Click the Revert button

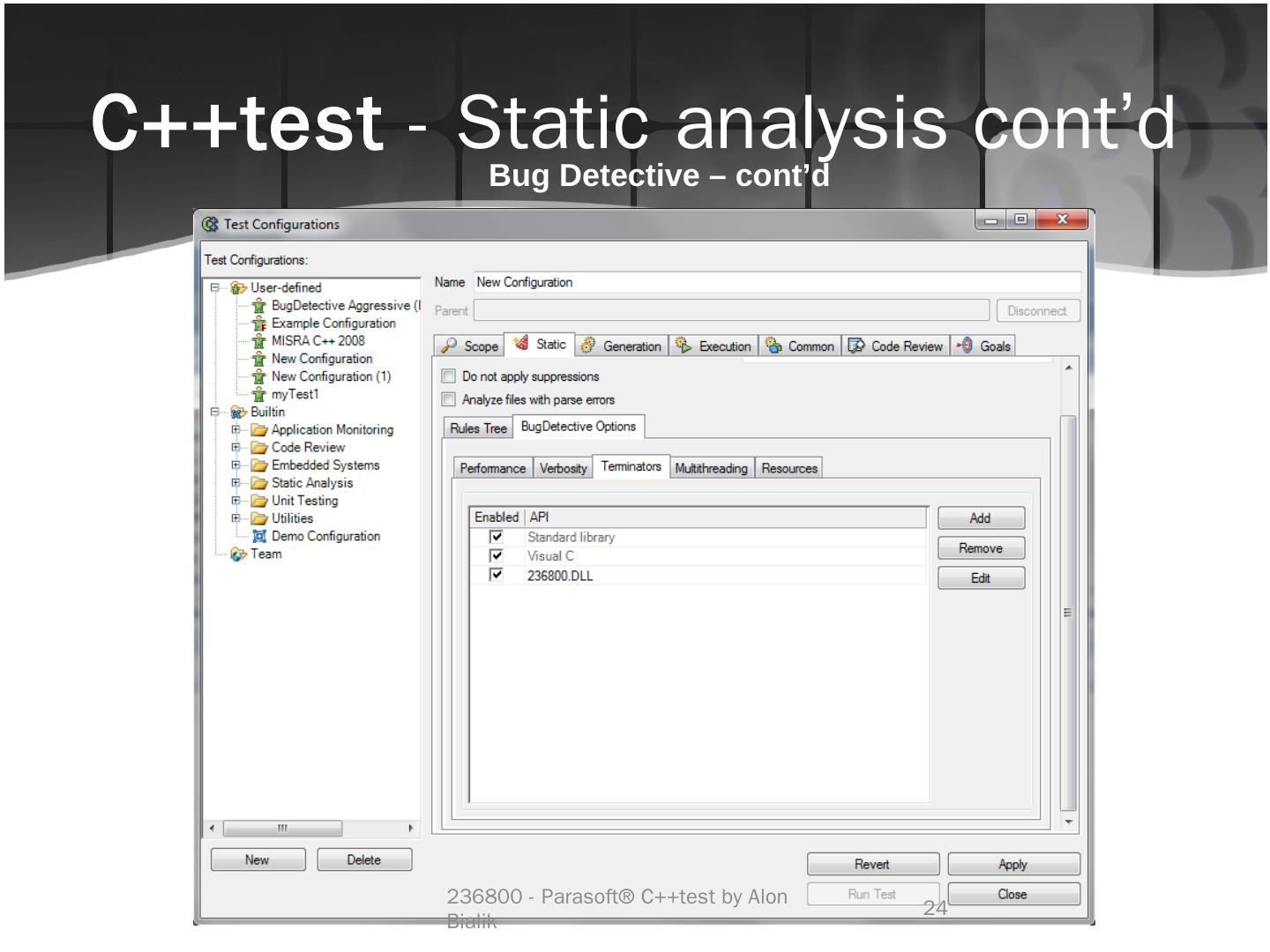873,864
